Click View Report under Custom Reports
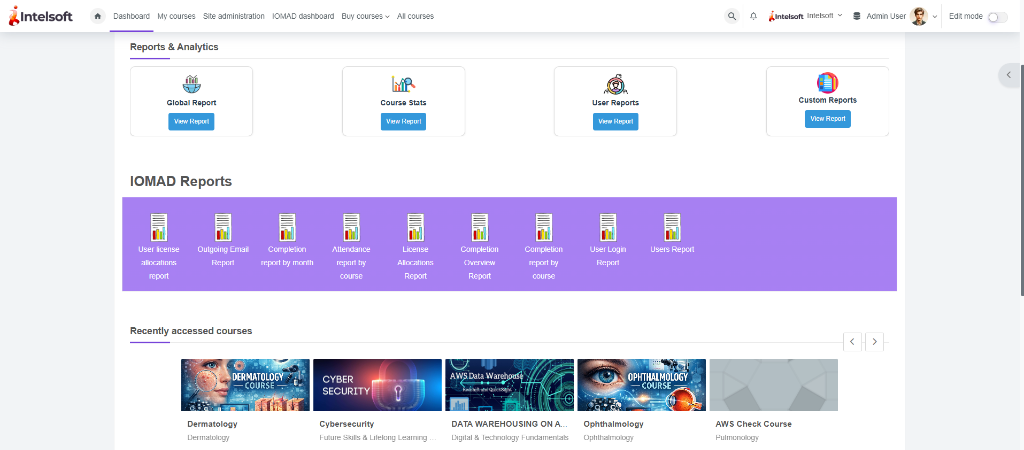Viewport: 1024px width, 450px height. 827,119
